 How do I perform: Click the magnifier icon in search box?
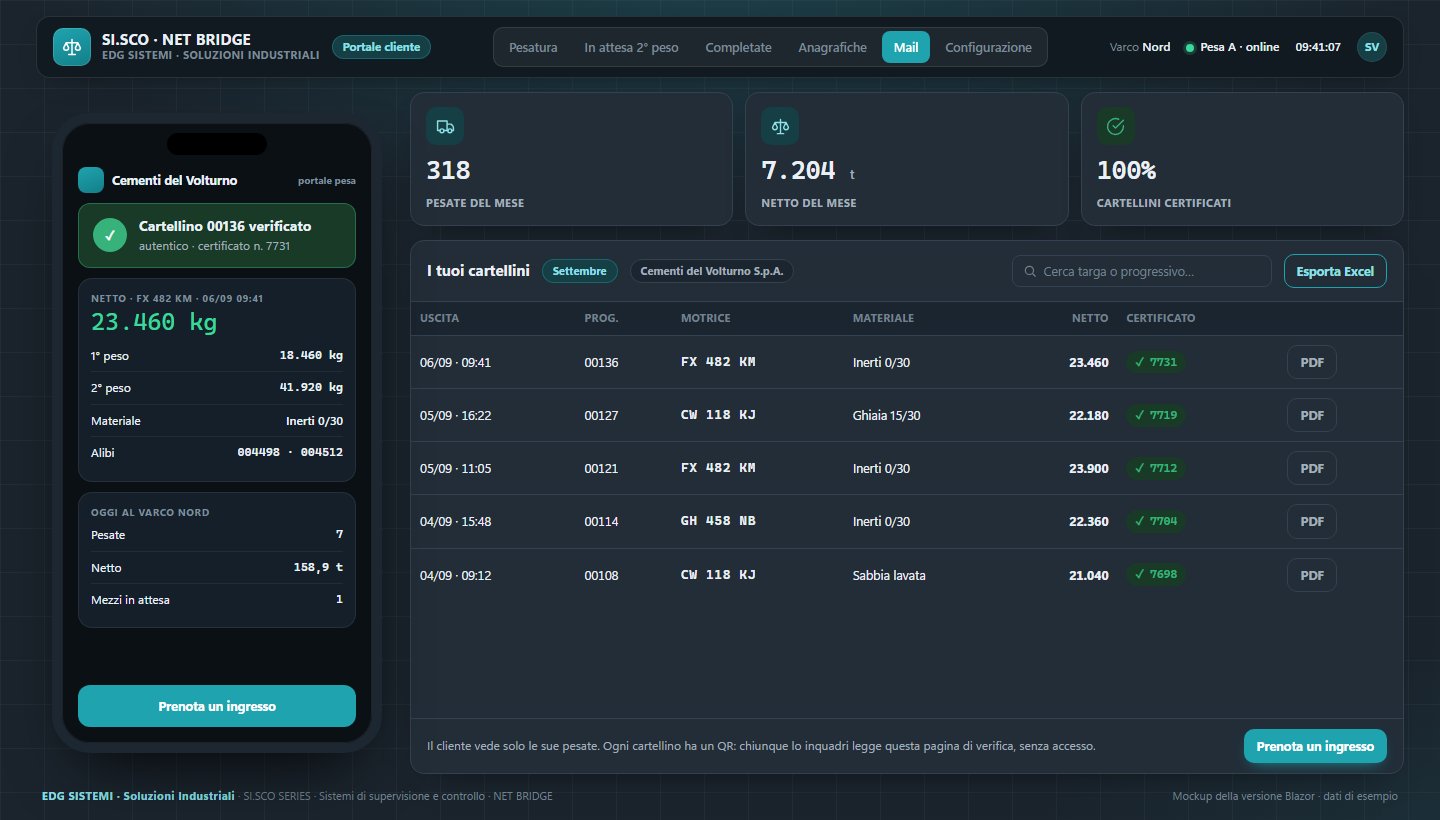[x=1030, y=271]
